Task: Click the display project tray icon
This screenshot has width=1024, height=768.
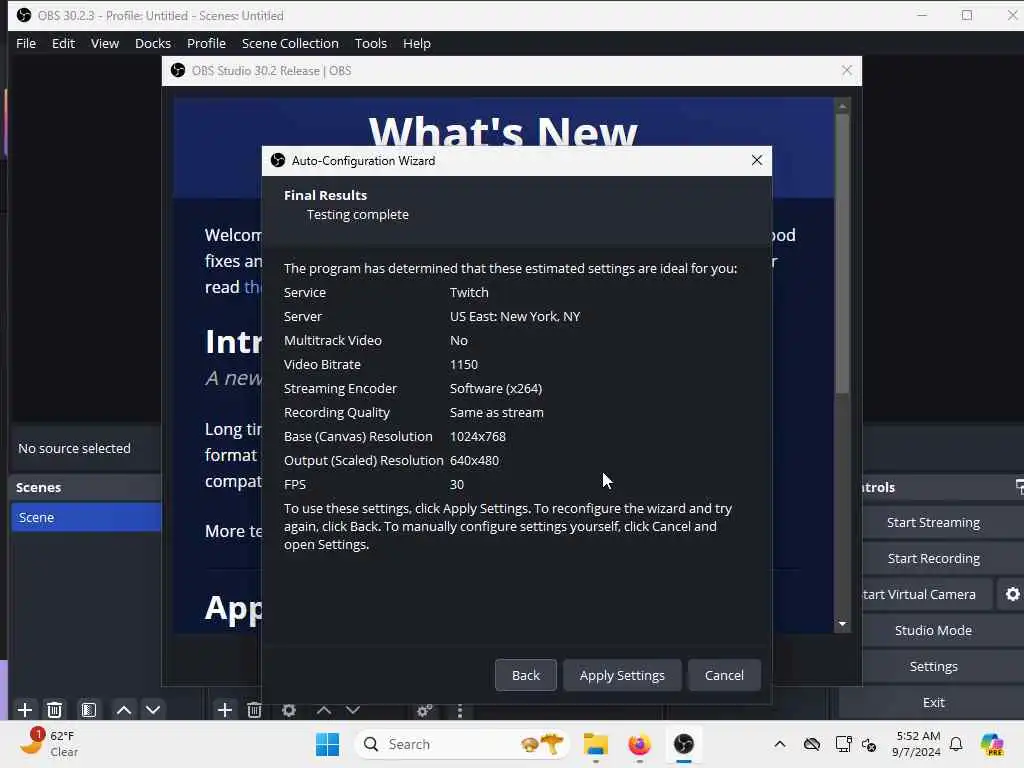Action: [x=843, y=744]
